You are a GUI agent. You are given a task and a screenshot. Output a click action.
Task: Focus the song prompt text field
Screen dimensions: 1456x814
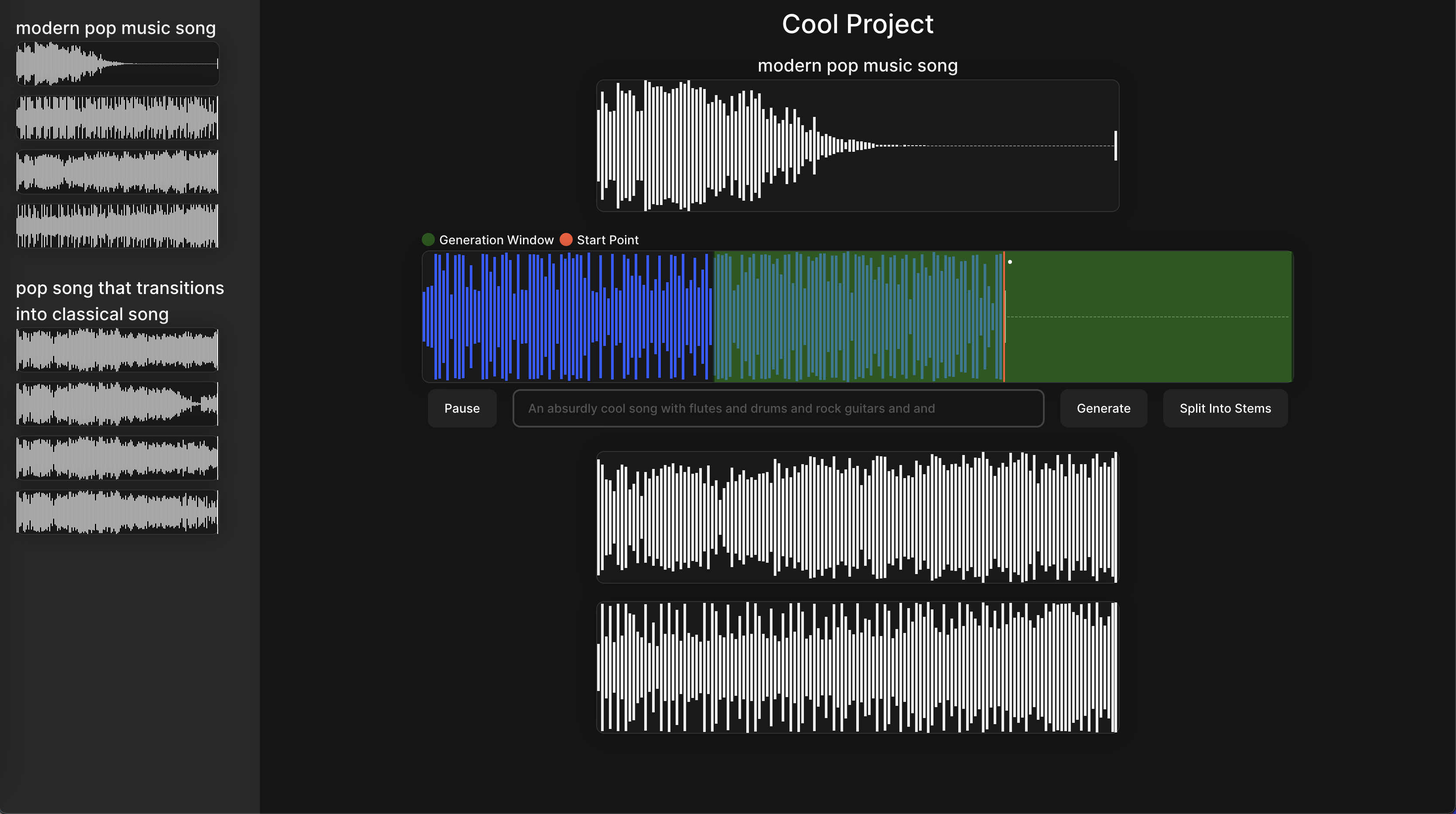pos(778,408)
